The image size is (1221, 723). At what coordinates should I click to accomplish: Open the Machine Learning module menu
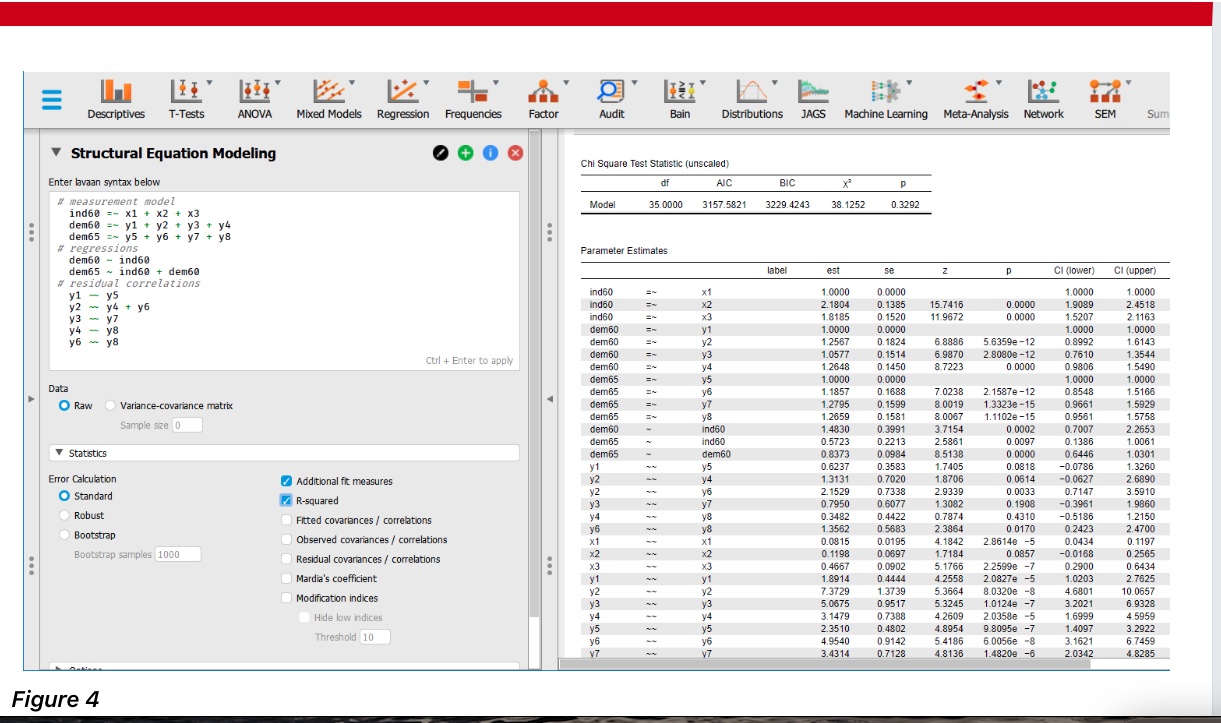tap(886, 99)
